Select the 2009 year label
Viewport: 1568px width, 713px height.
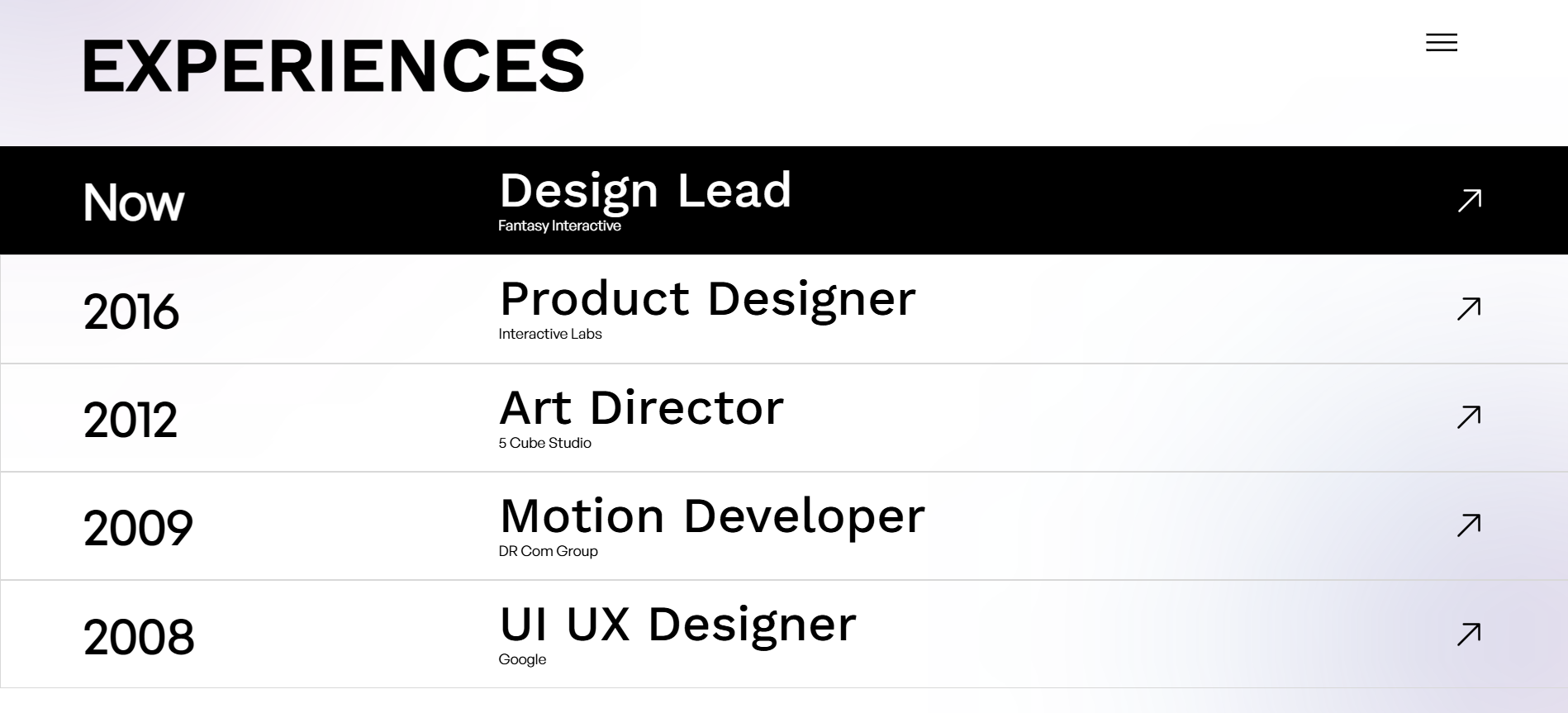138,529
